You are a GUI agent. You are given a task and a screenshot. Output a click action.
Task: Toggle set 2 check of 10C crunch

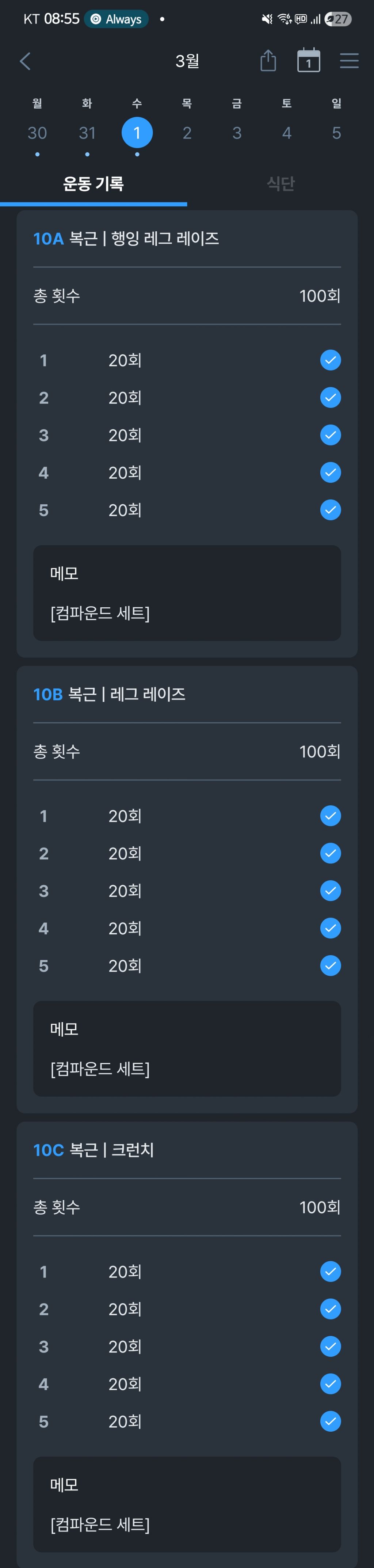point(330,1309)
